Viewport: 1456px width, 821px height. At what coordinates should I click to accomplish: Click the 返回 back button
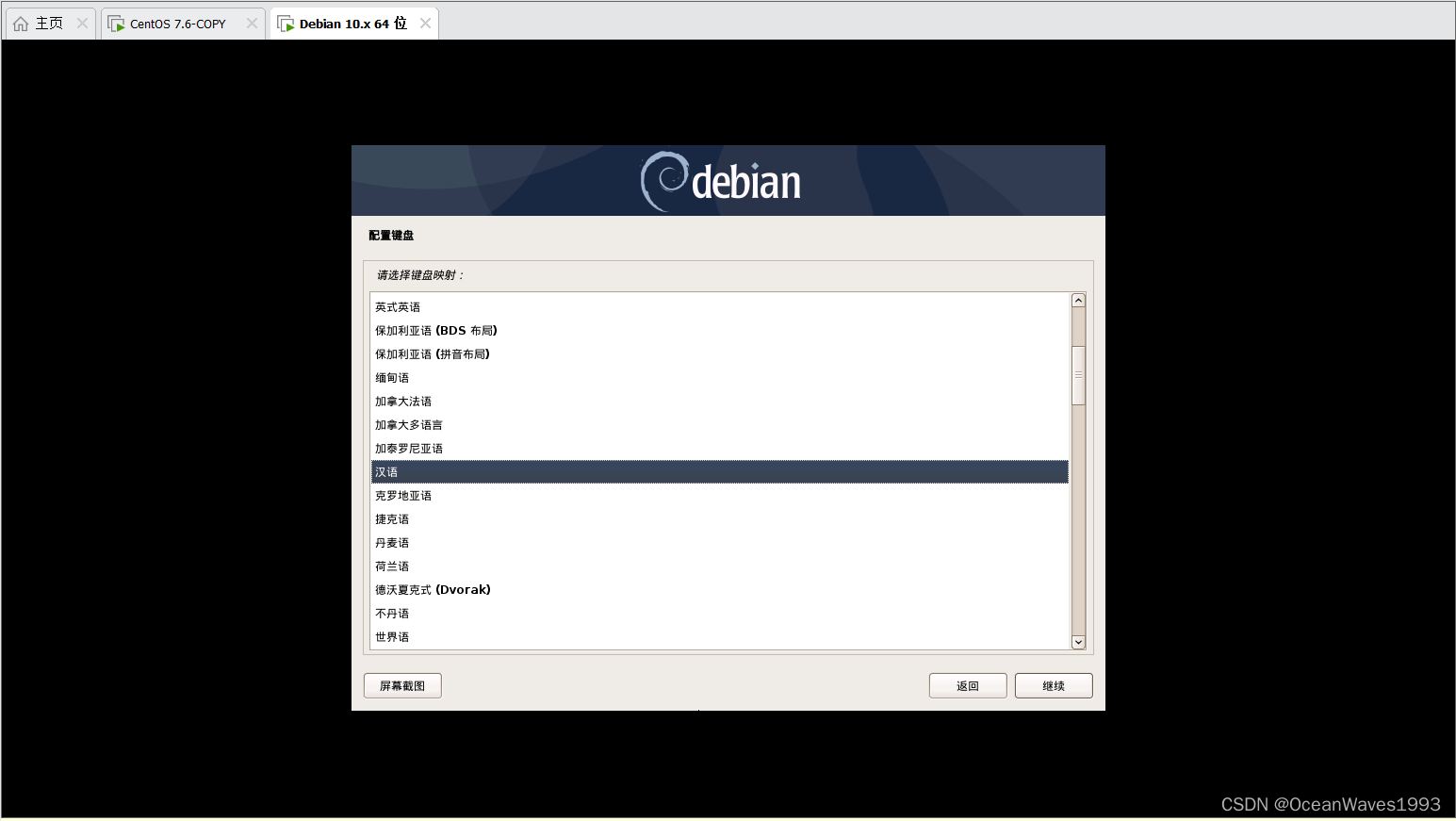point(968,685)
